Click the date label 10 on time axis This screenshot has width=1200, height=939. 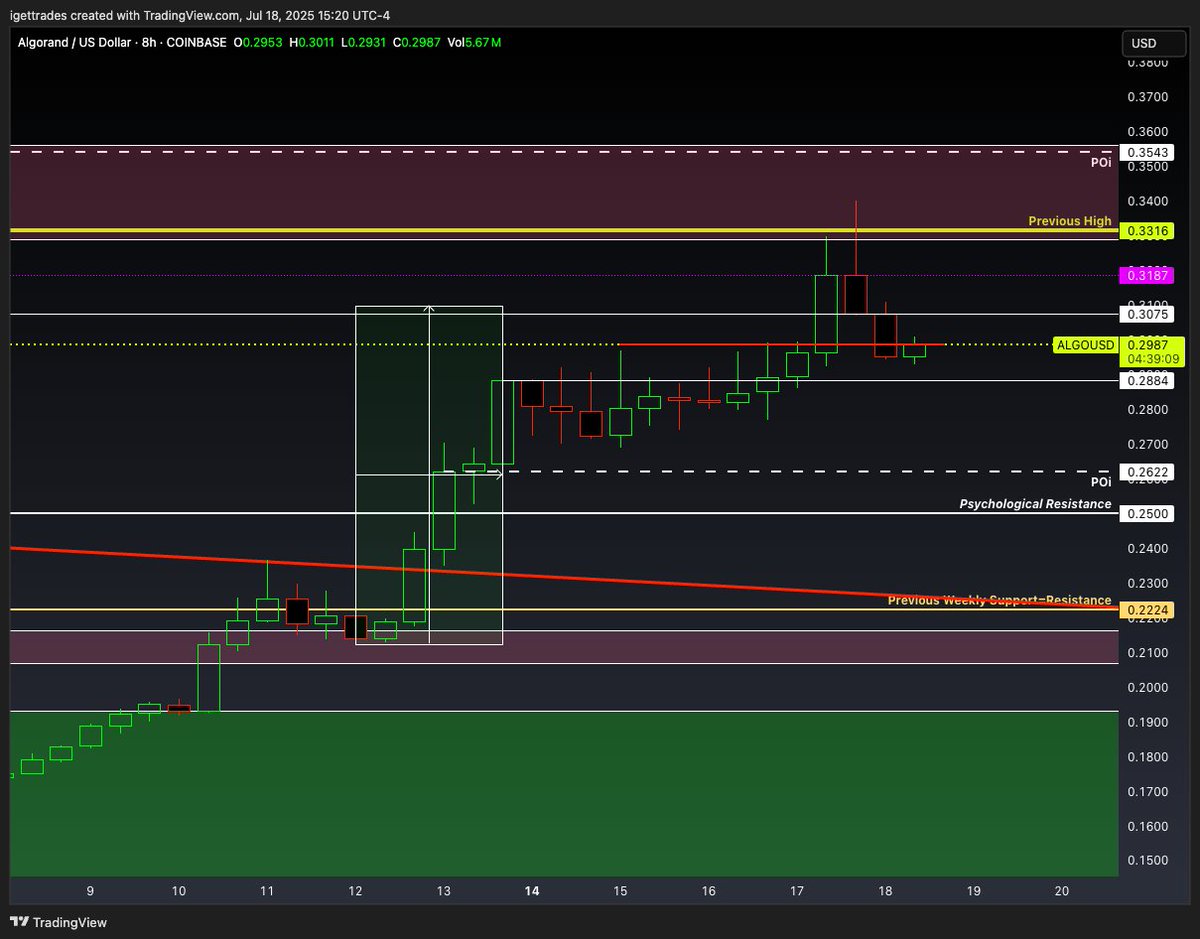(178, 891)
